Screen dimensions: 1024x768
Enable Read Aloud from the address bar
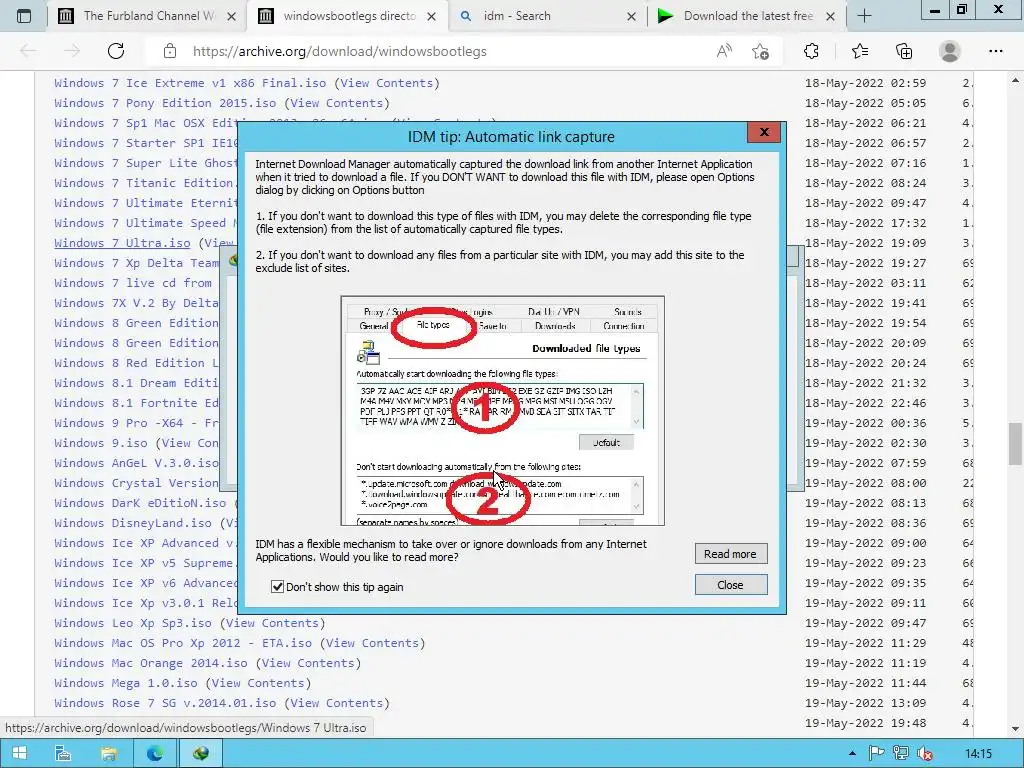point(724,51)
